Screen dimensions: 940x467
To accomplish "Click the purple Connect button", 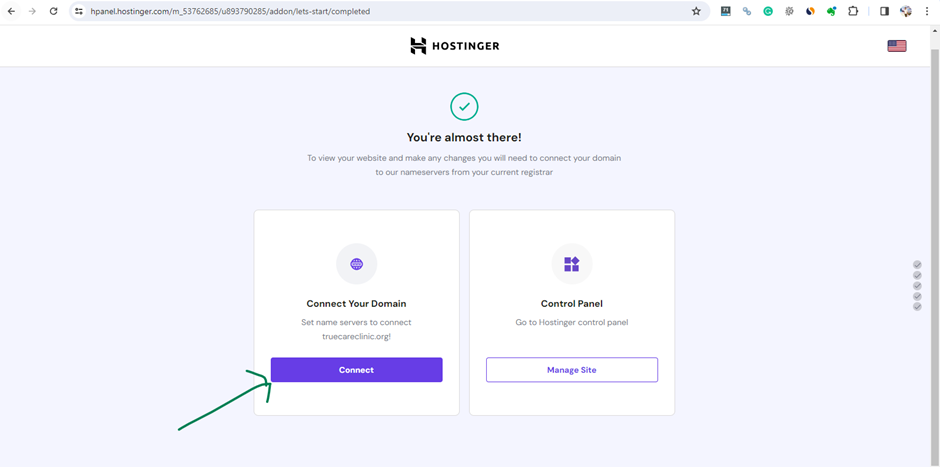I will pos(357,370).
